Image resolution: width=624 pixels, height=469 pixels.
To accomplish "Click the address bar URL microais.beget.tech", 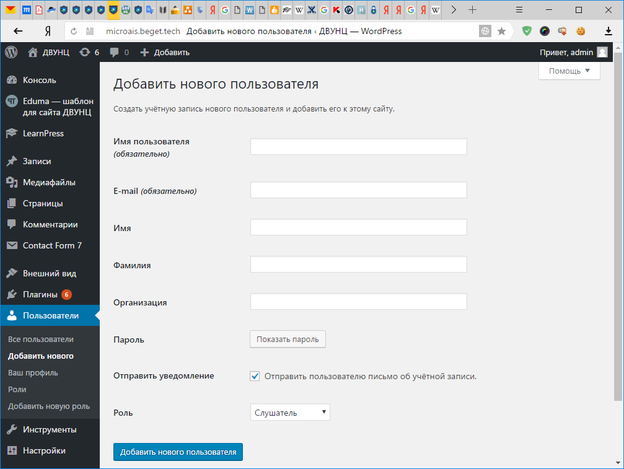I will coord(143,31).
